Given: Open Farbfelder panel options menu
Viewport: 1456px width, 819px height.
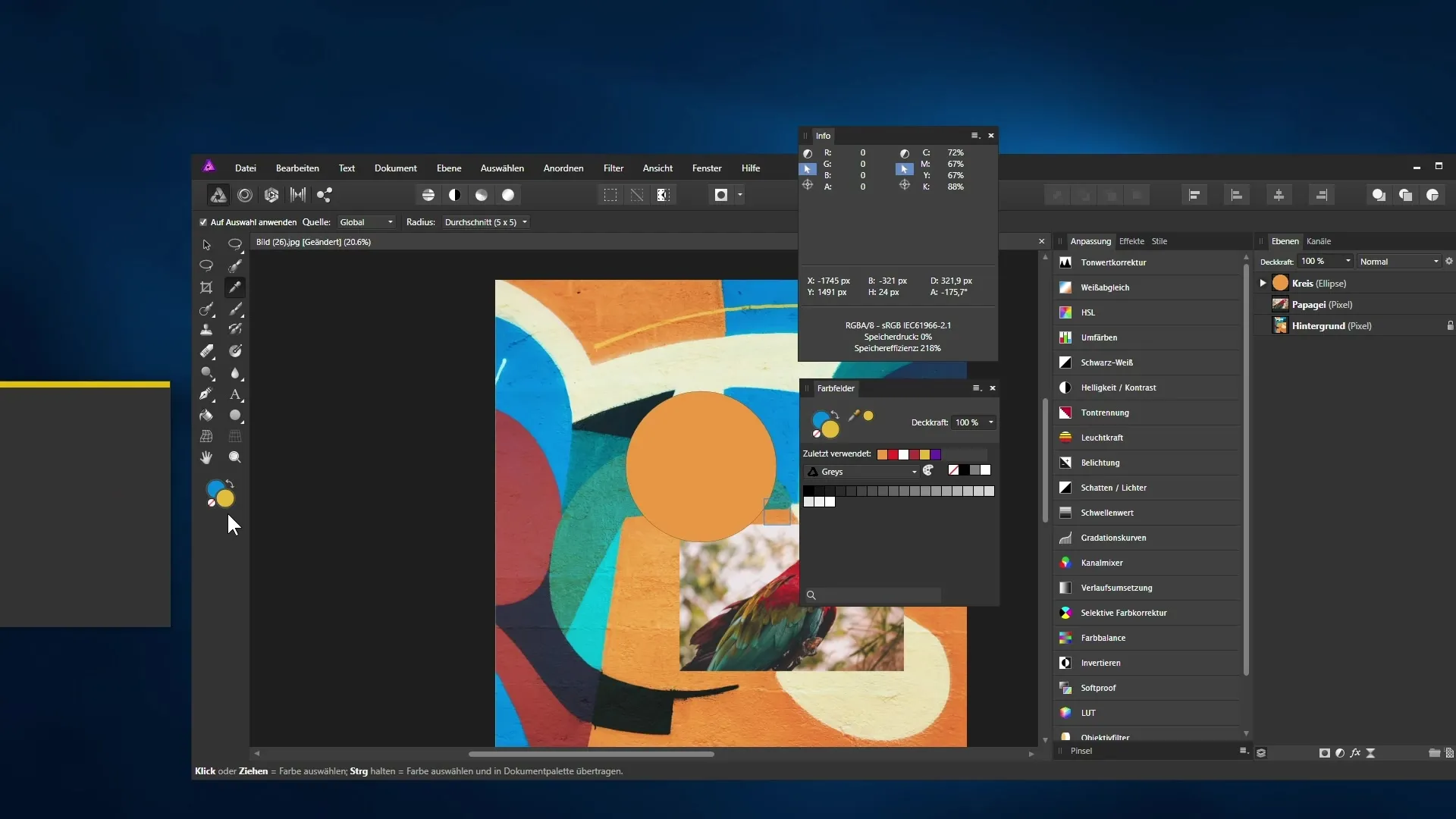Looking at the screenshot, I should tap(976, 388).
